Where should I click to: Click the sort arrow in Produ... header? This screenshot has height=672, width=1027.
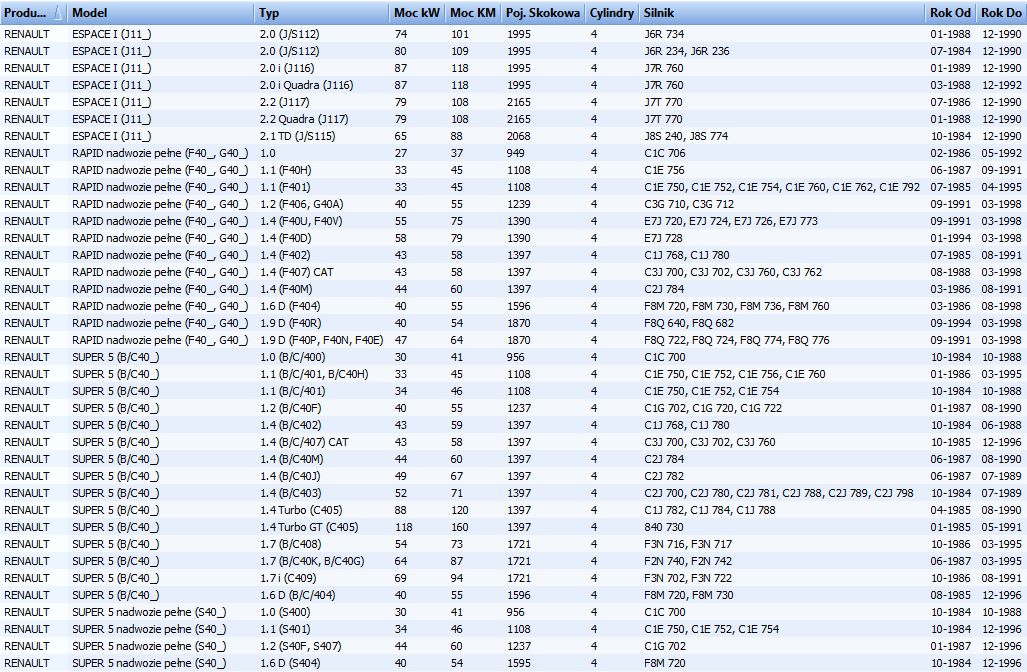point(58,12)
